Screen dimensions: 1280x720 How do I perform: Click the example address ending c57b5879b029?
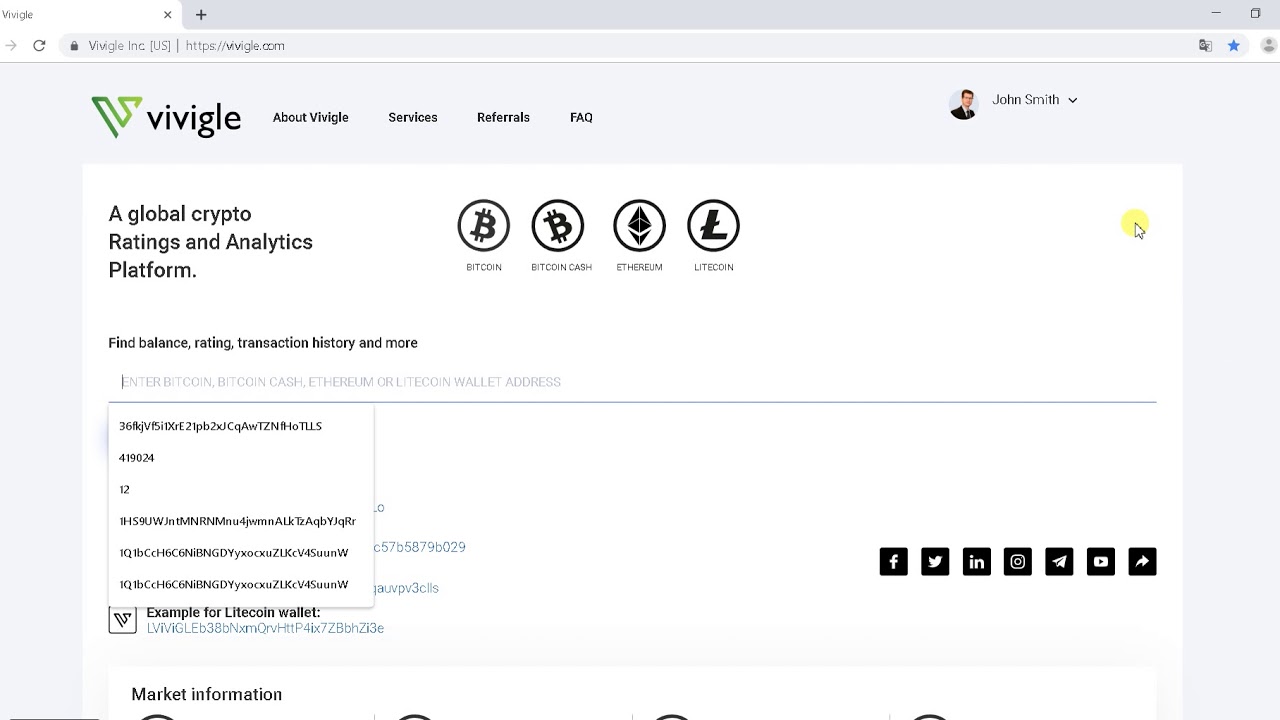[420, 547]
